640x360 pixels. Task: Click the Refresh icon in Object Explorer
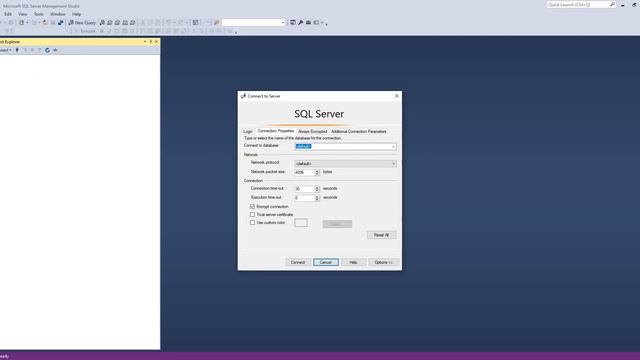[47, 50]
